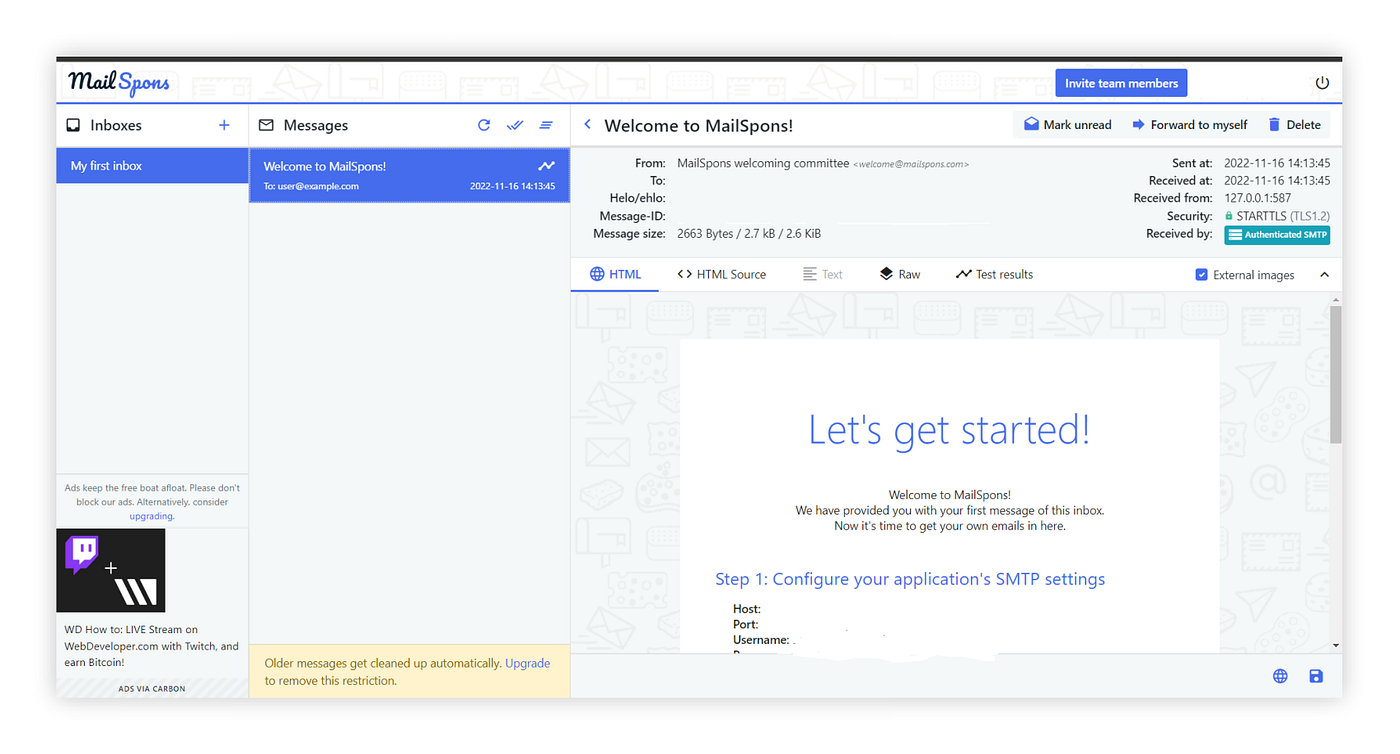
Task: Refresh the messages list
Action: pyautogui.click(x=484, y=125)
